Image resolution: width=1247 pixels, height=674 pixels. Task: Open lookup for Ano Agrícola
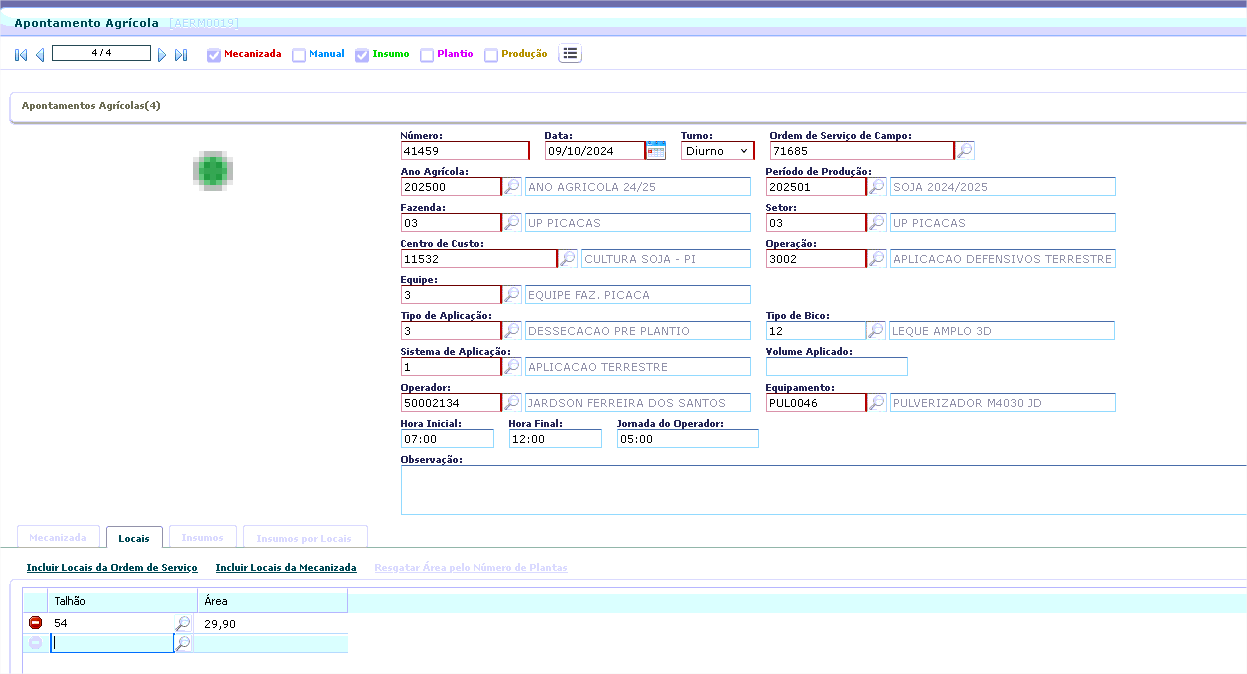point(511,187)
